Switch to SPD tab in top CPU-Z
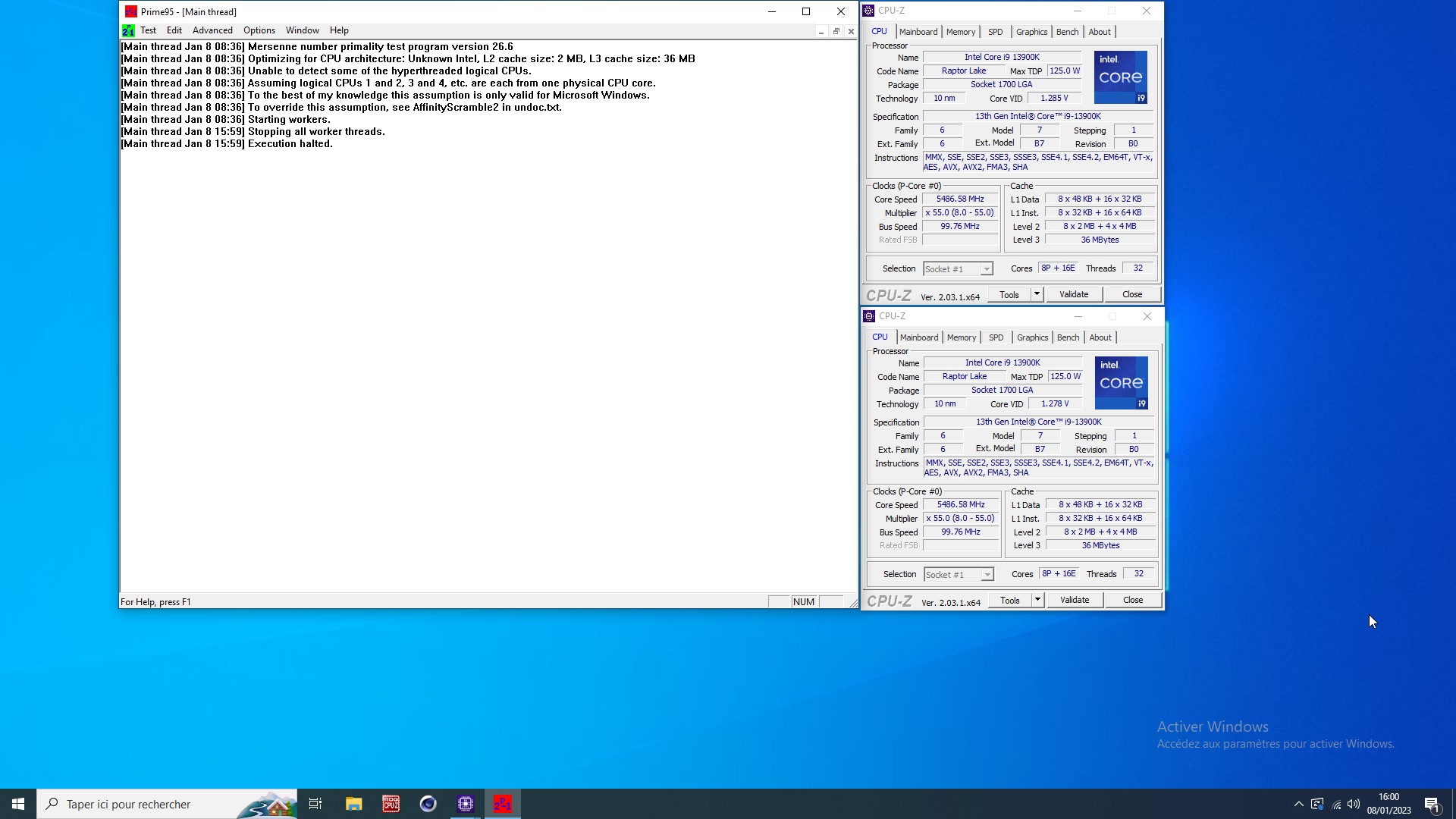The height and width of the screenshot is (819, 1456). pos(996,32)
